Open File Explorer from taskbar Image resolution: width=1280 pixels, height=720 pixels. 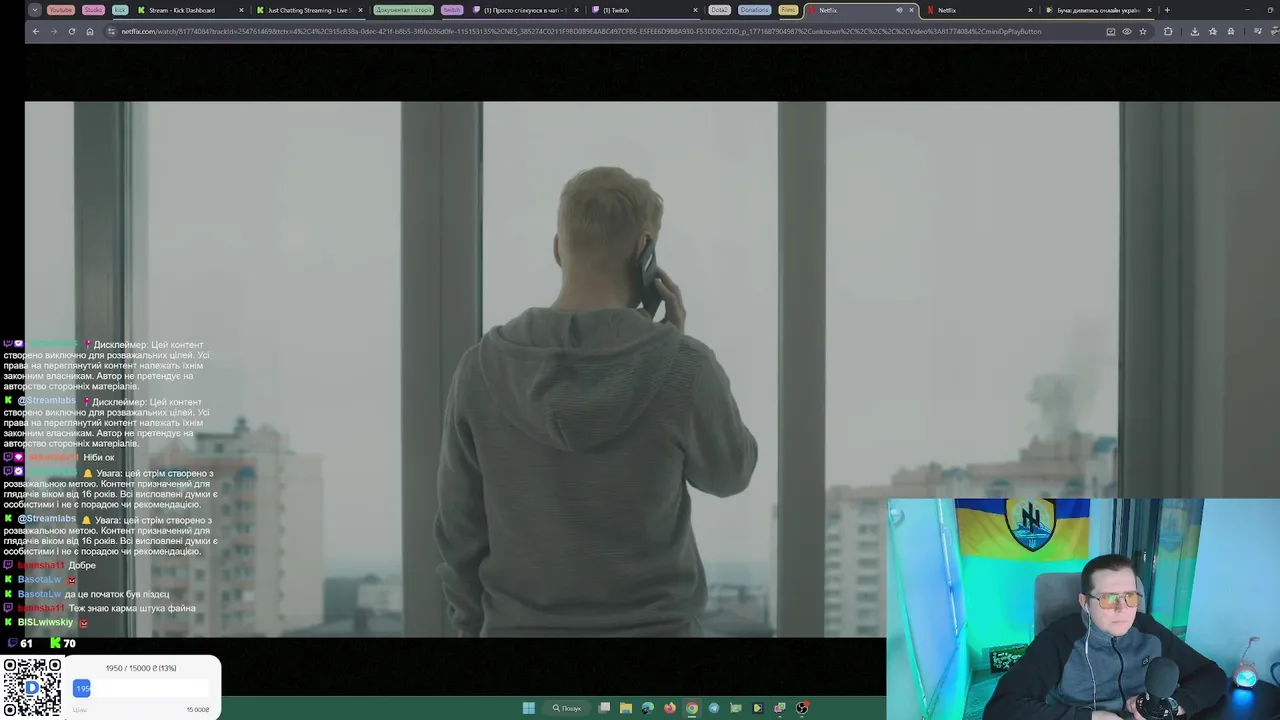626,708
